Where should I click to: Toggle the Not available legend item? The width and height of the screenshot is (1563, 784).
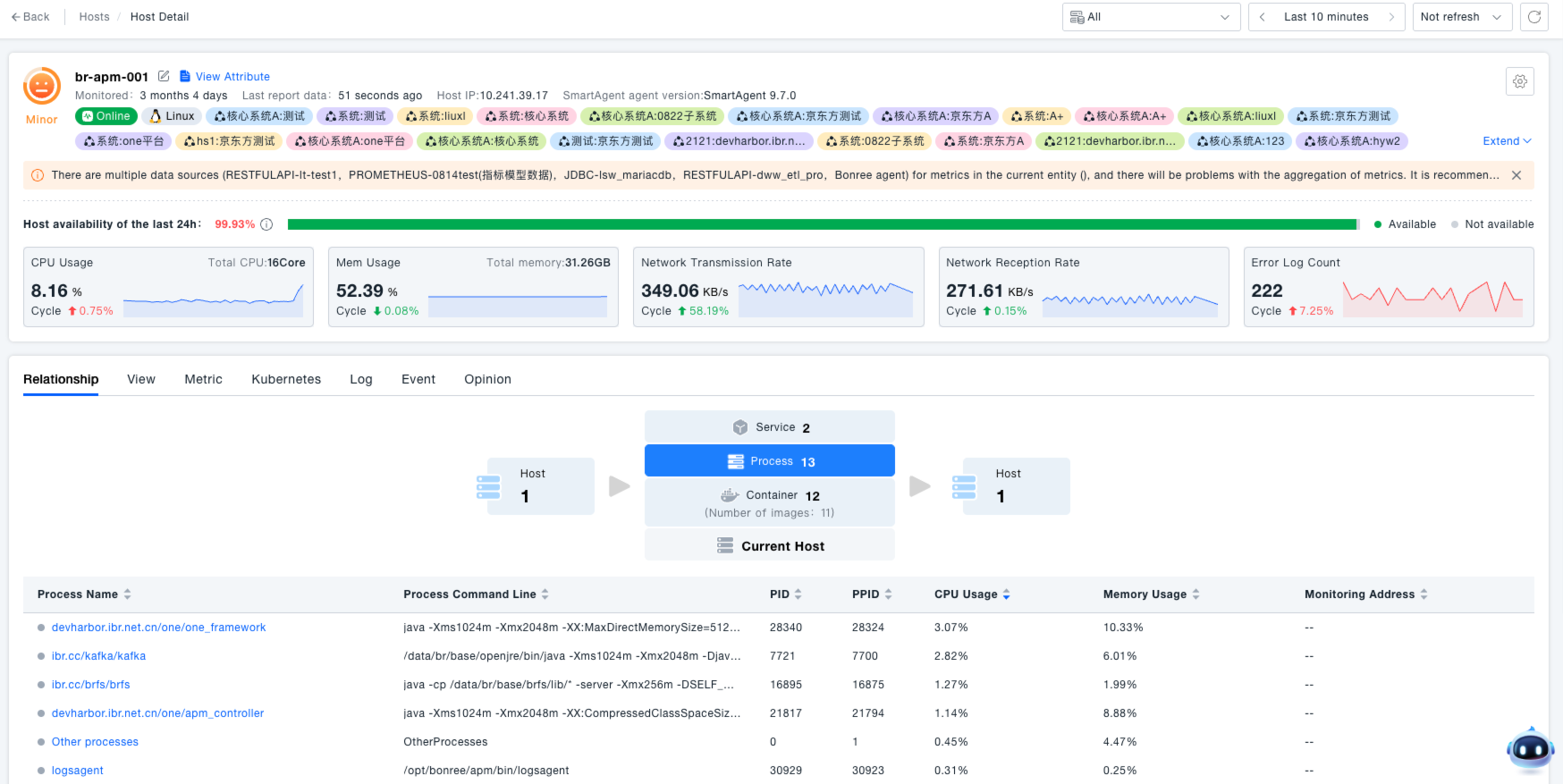(1491, 224)
